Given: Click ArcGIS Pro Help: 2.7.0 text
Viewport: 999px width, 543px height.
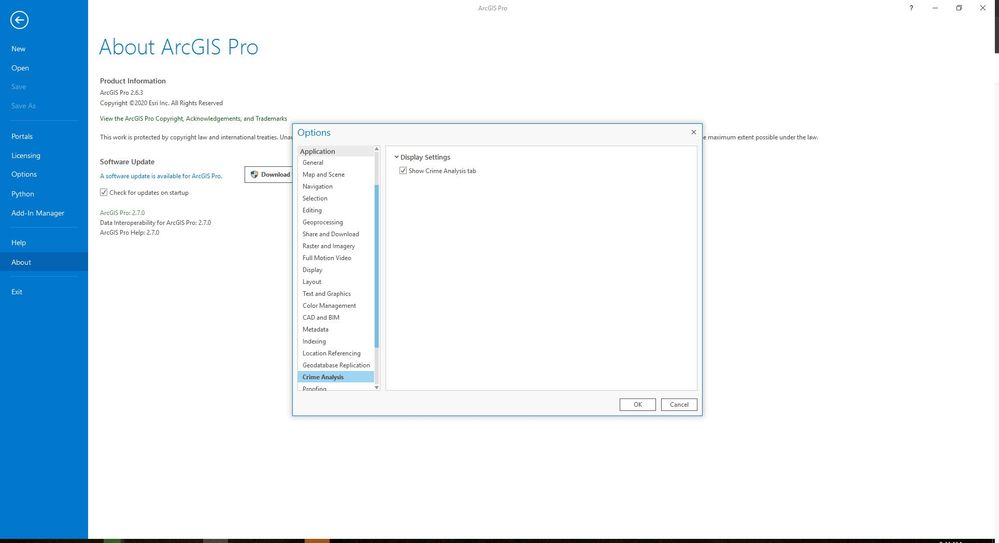Looking at the screenshot, I should pos(129,233).
